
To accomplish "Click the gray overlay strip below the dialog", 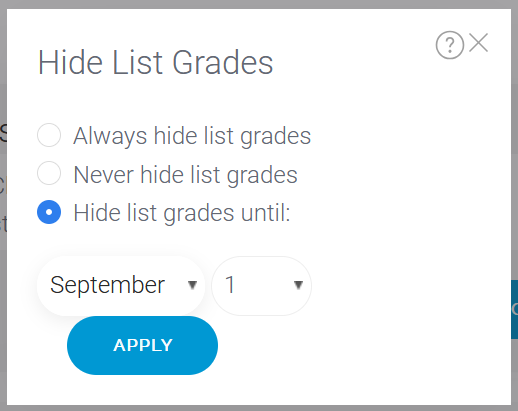I will [259, 408].
